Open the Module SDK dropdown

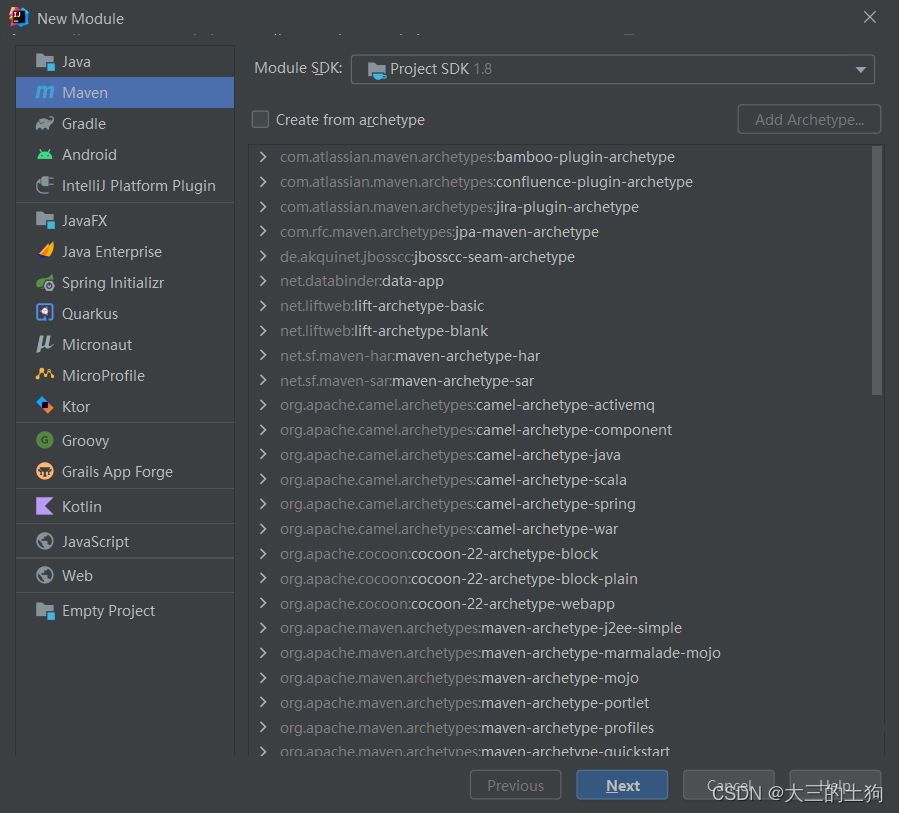(x=612, y=69)
